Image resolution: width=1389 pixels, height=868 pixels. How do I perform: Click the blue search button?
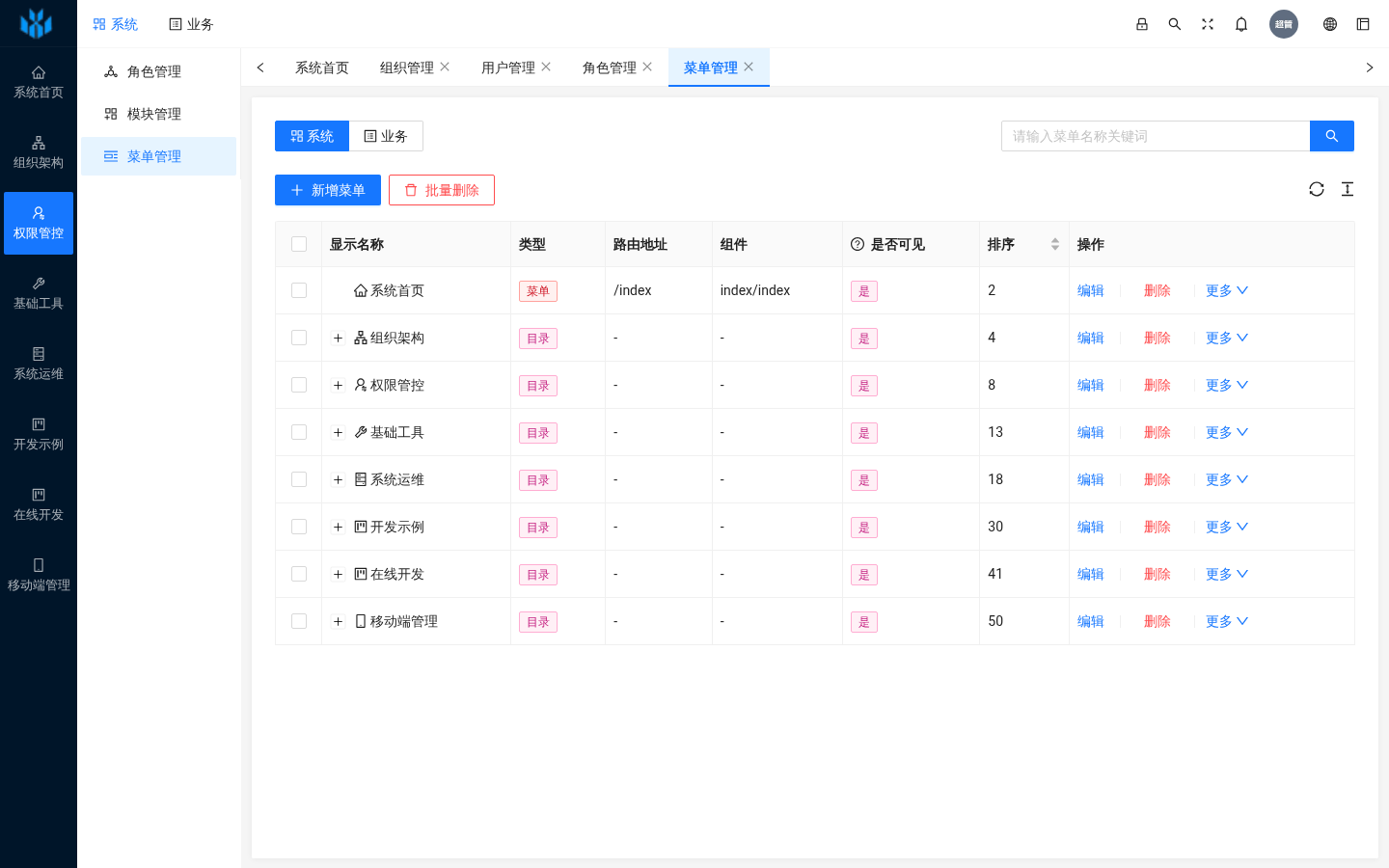pyautogui.click(x=1332, y=136)
